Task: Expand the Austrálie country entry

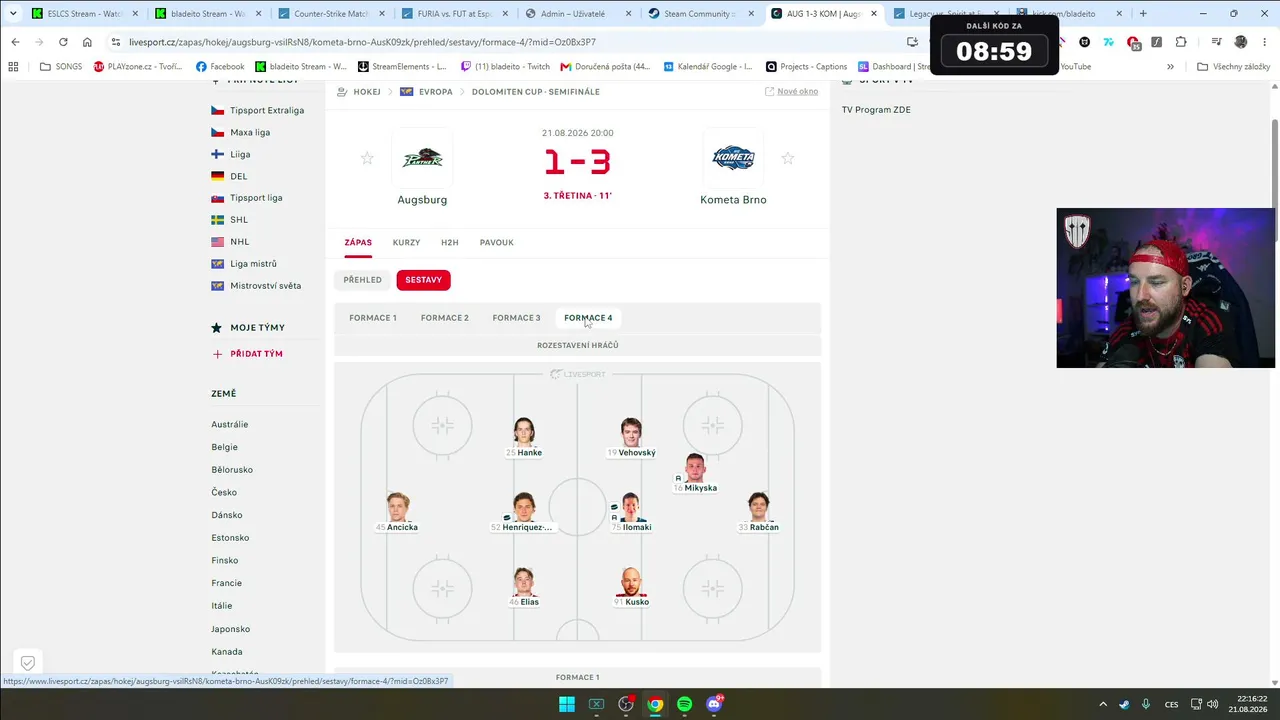Action: point(230,425)
